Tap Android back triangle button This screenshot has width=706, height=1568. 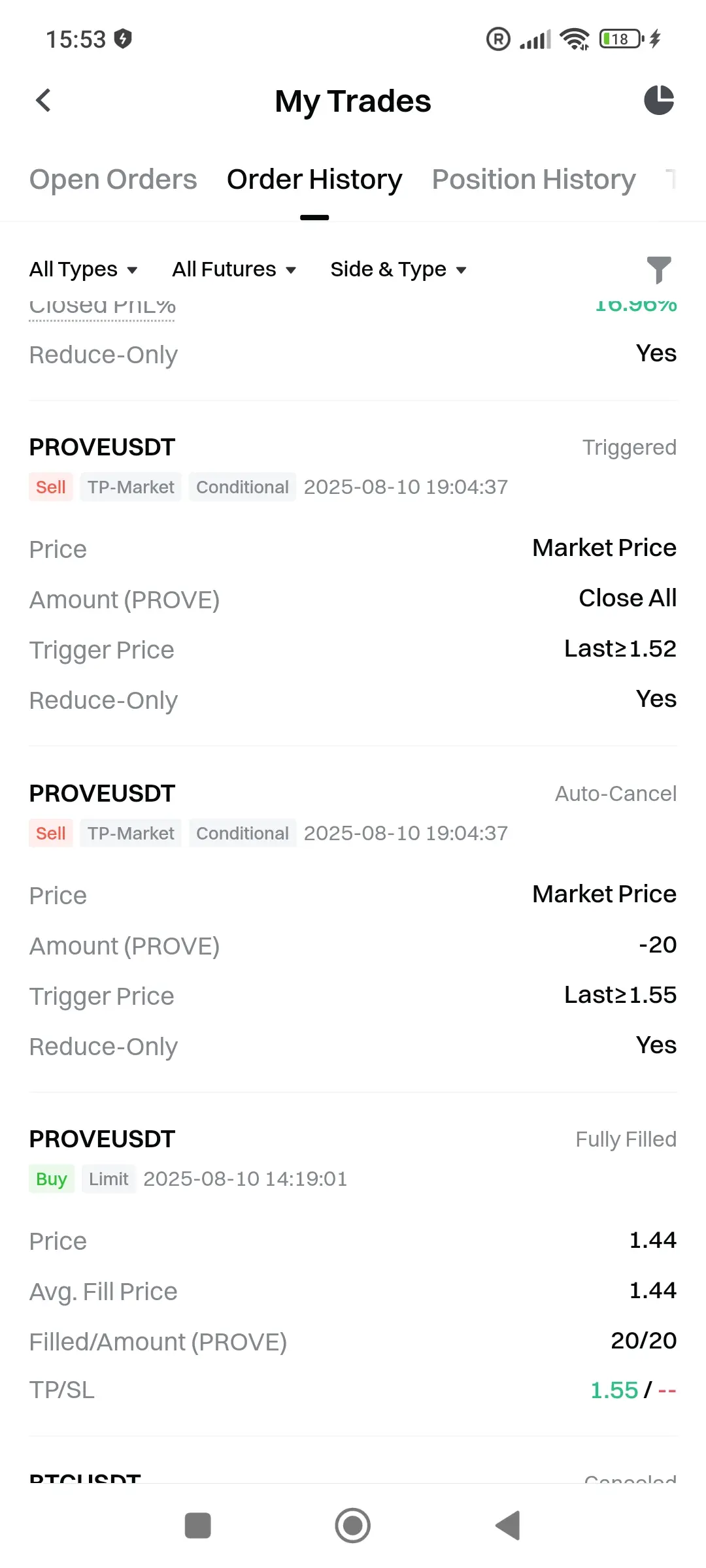tap(508, 1526)
